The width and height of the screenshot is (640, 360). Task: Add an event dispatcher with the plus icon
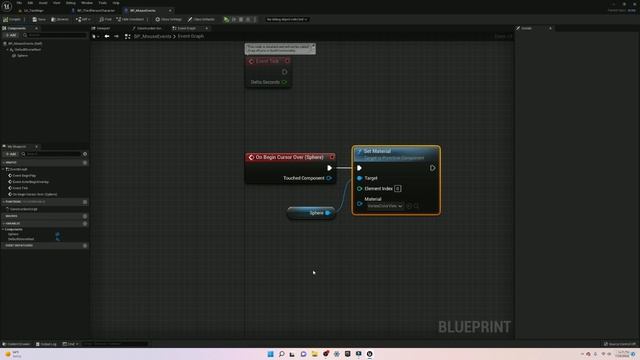[x=85, y=245]
